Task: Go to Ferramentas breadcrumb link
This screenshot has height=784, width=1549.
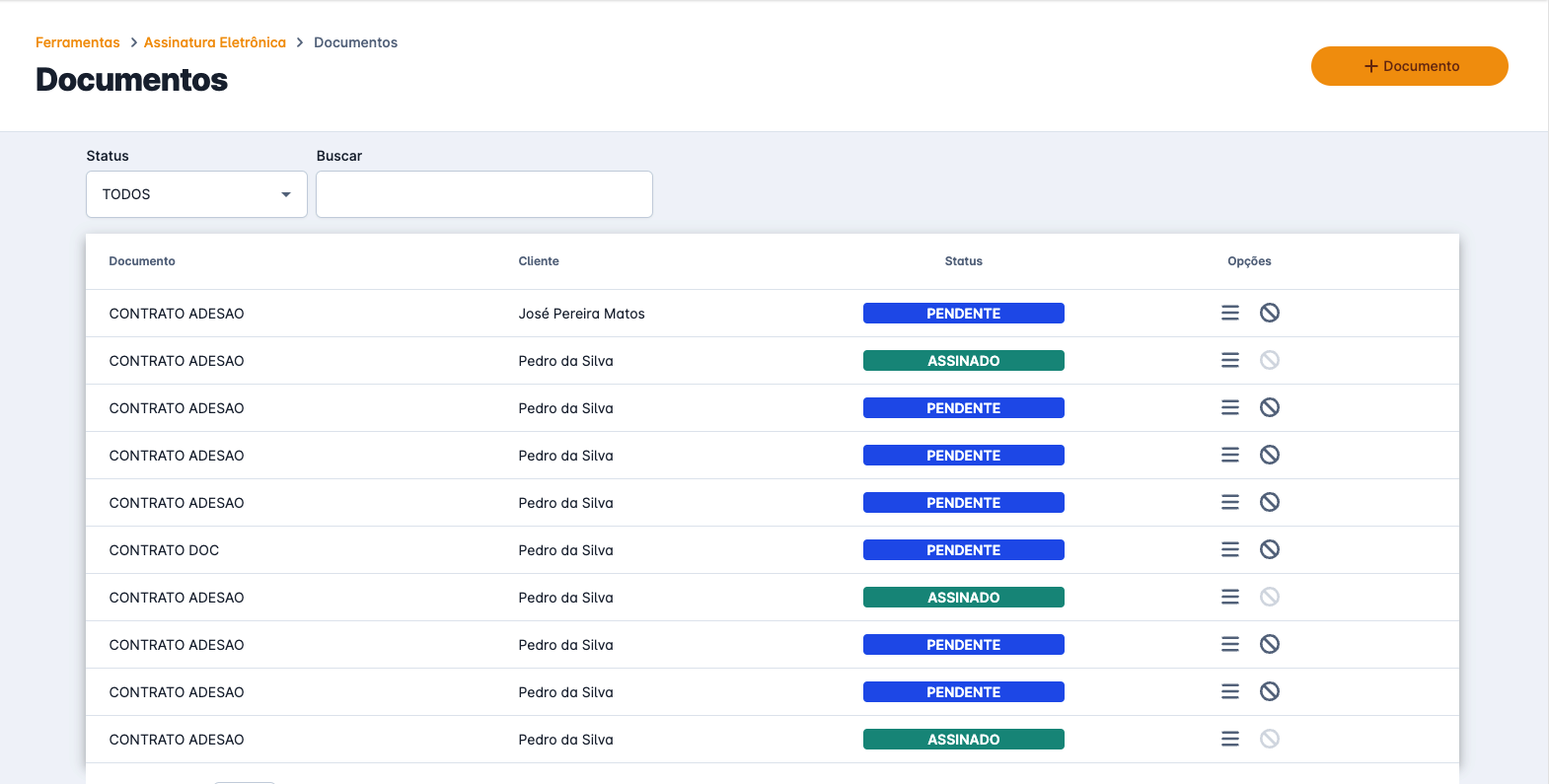Action: click(77, 42)
